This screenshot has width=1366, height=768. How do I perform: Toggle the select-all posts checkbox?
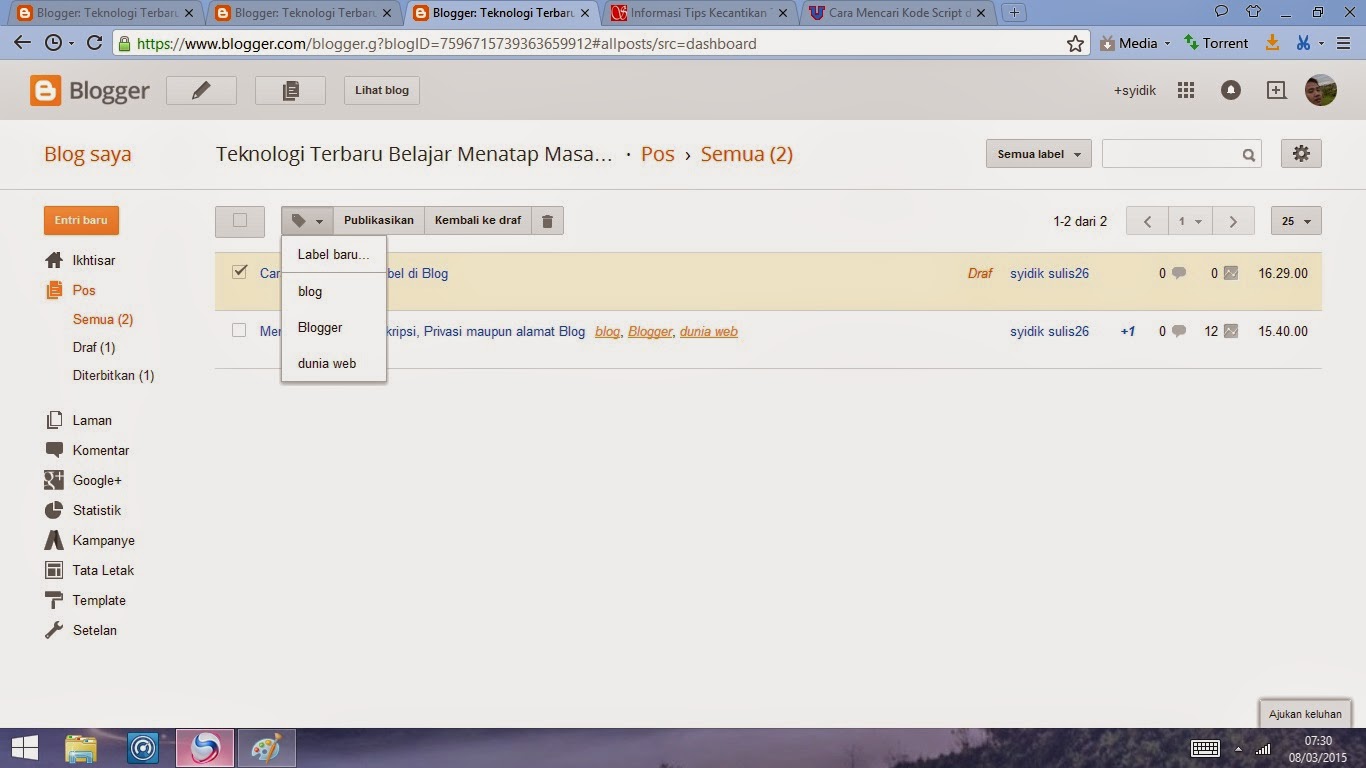coord(240,221)
